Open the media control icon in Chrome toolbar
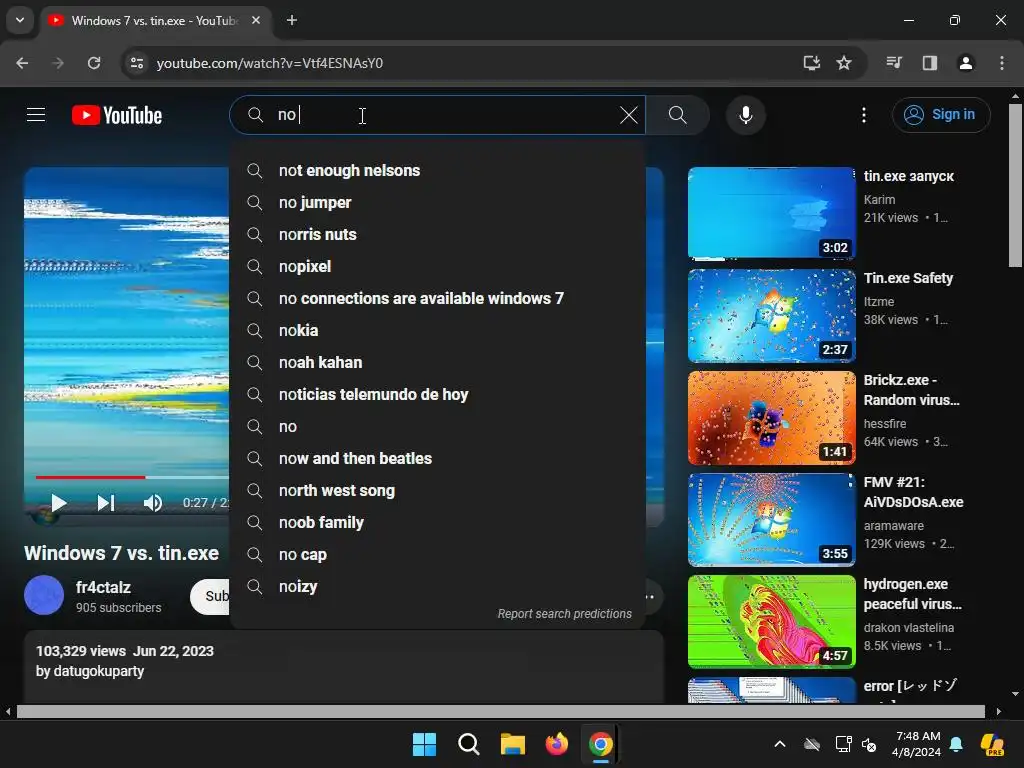The image size is (1024, 768). point(894,63)
